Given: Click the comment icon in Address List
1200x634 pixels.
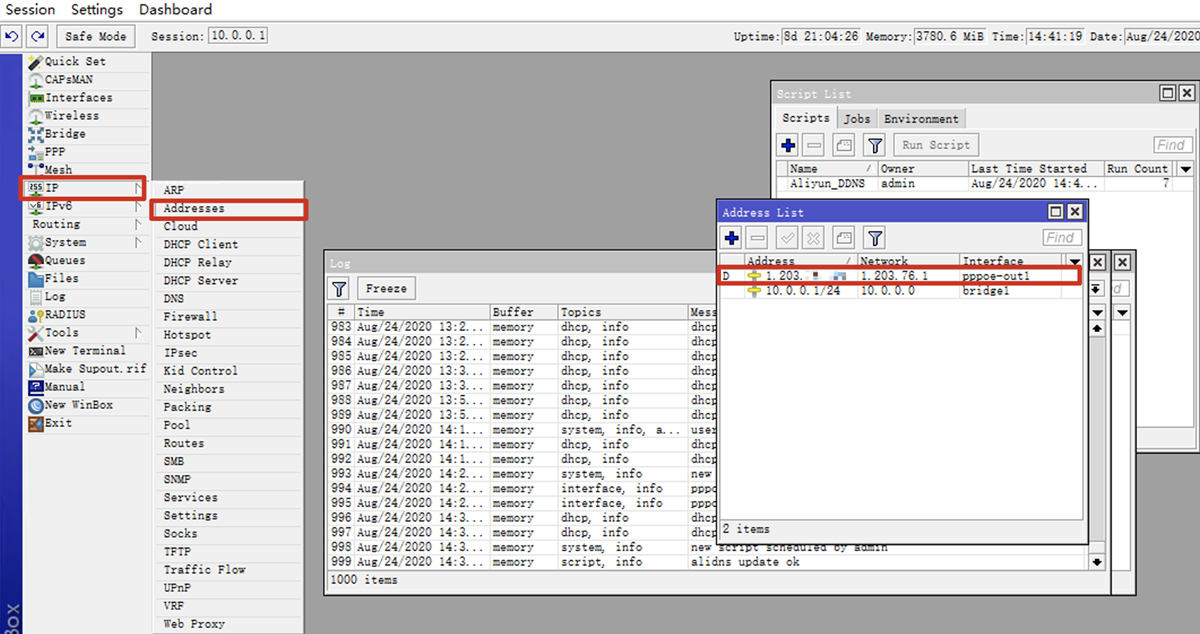Looking at the screenshot, I should pos(844,238).
